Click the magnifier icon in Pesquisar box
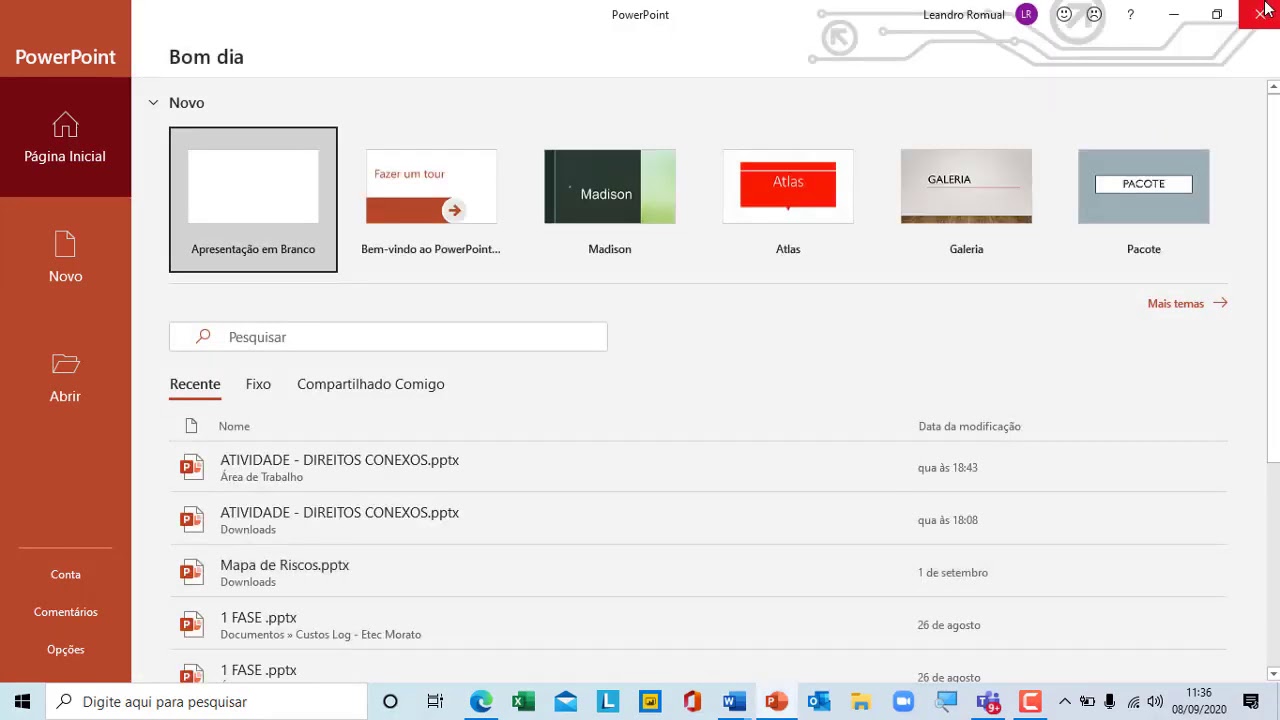1280x720 pixels. click(203, 337)
